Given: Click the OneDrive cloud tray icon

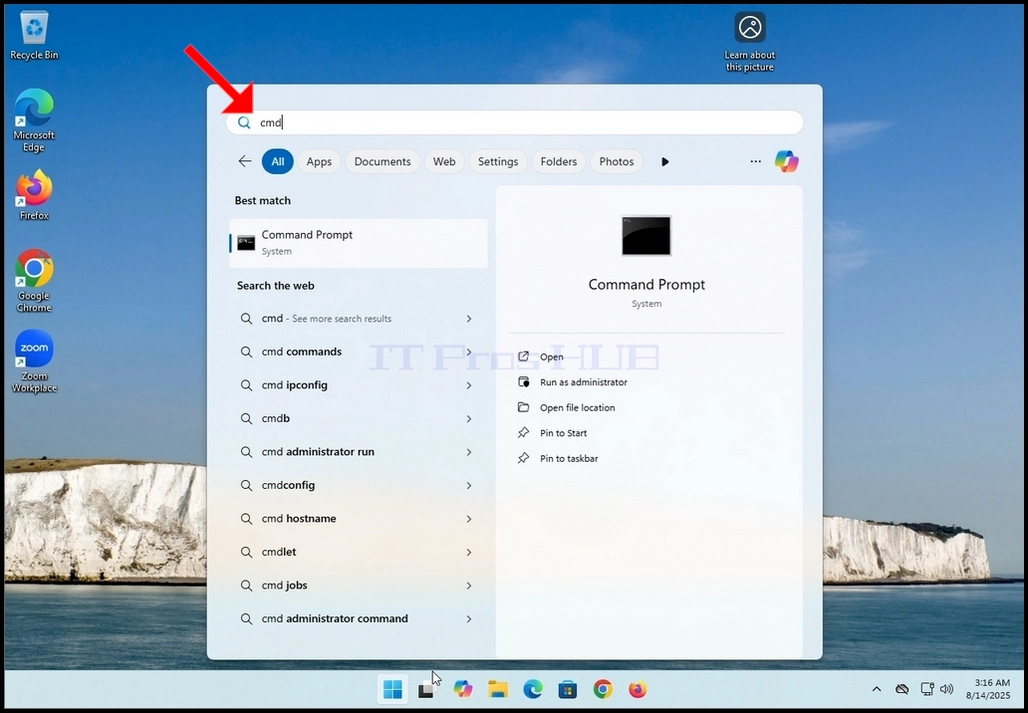Looking at the screenshot, I should coord(902,689).
